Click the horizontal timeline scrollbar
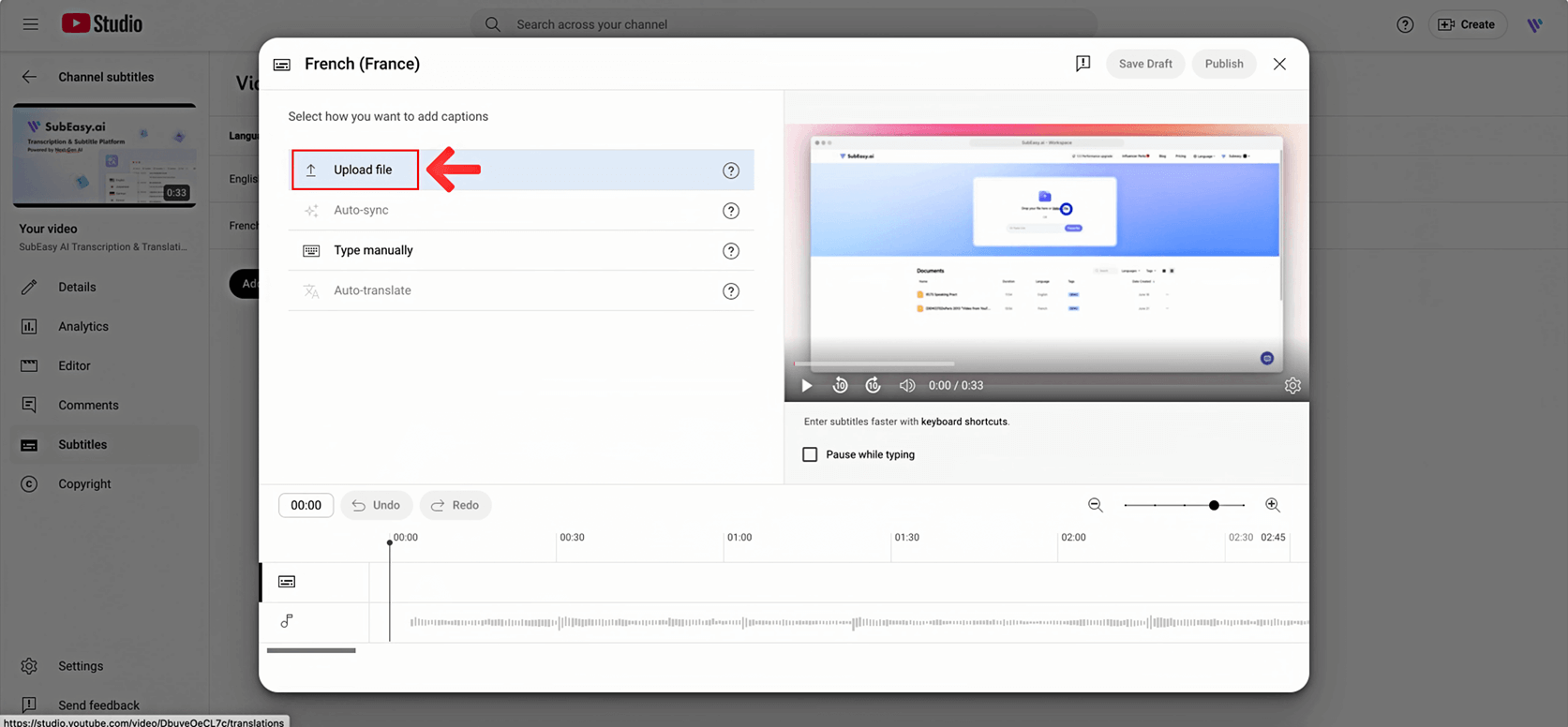 311,650
